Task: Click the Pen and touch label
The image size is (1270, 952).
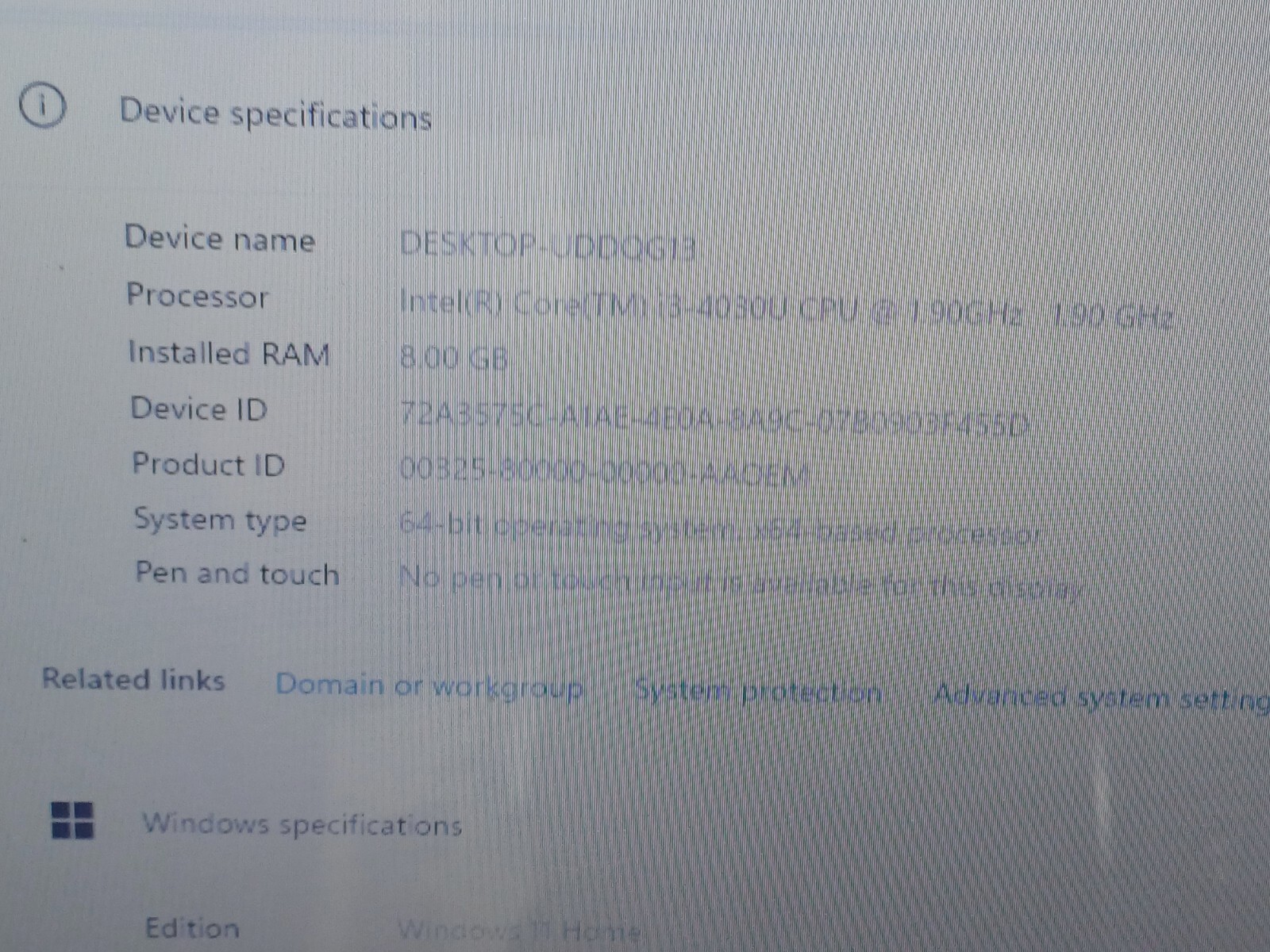Action: click(x=237, y=573)
